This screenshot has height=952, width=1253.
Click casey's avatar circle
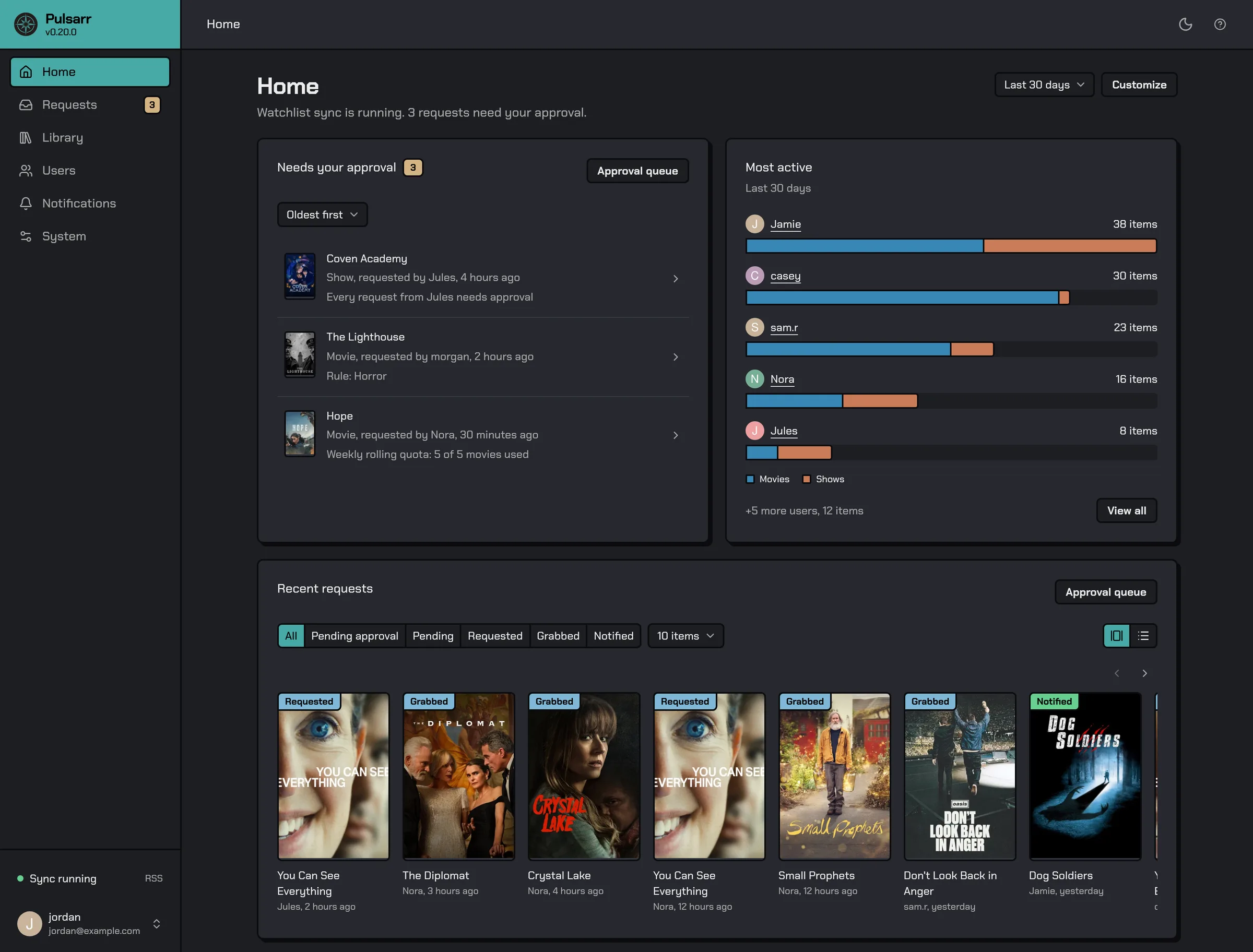pyautogui.click(x=754, y=276)
